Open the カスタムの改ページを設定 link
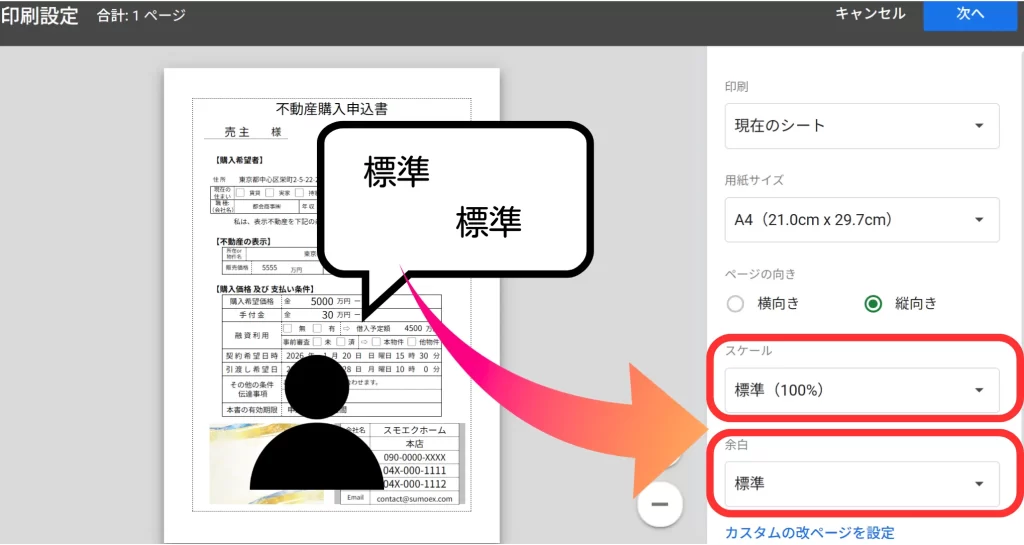 click(809, 533)
